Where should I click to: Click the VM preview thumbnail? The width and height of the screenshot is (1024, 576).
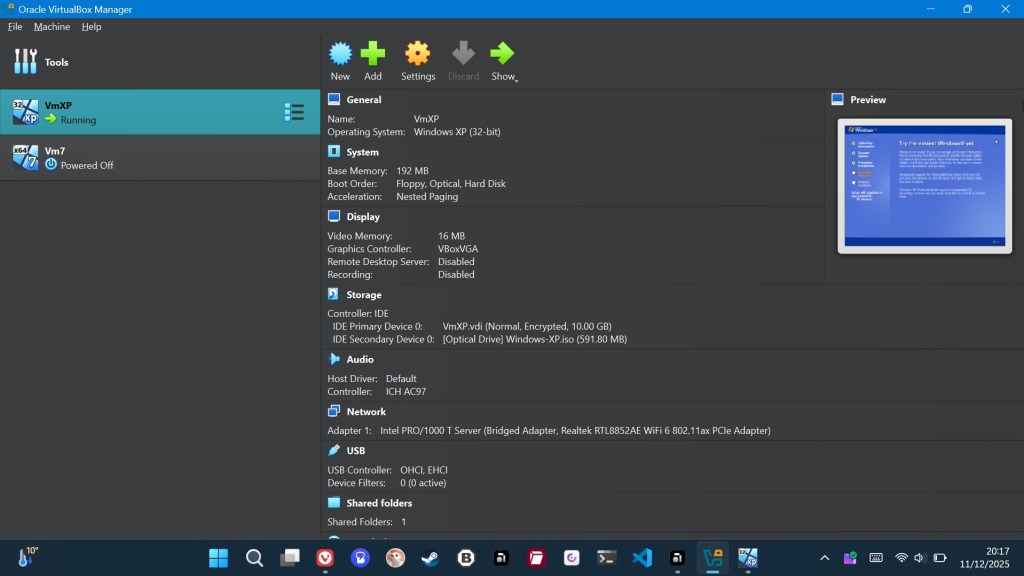[925, 186]
